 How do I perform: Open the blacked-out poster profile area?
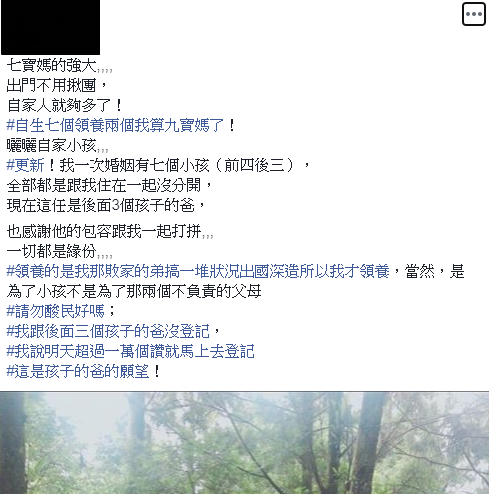click(x=50, y=27)
